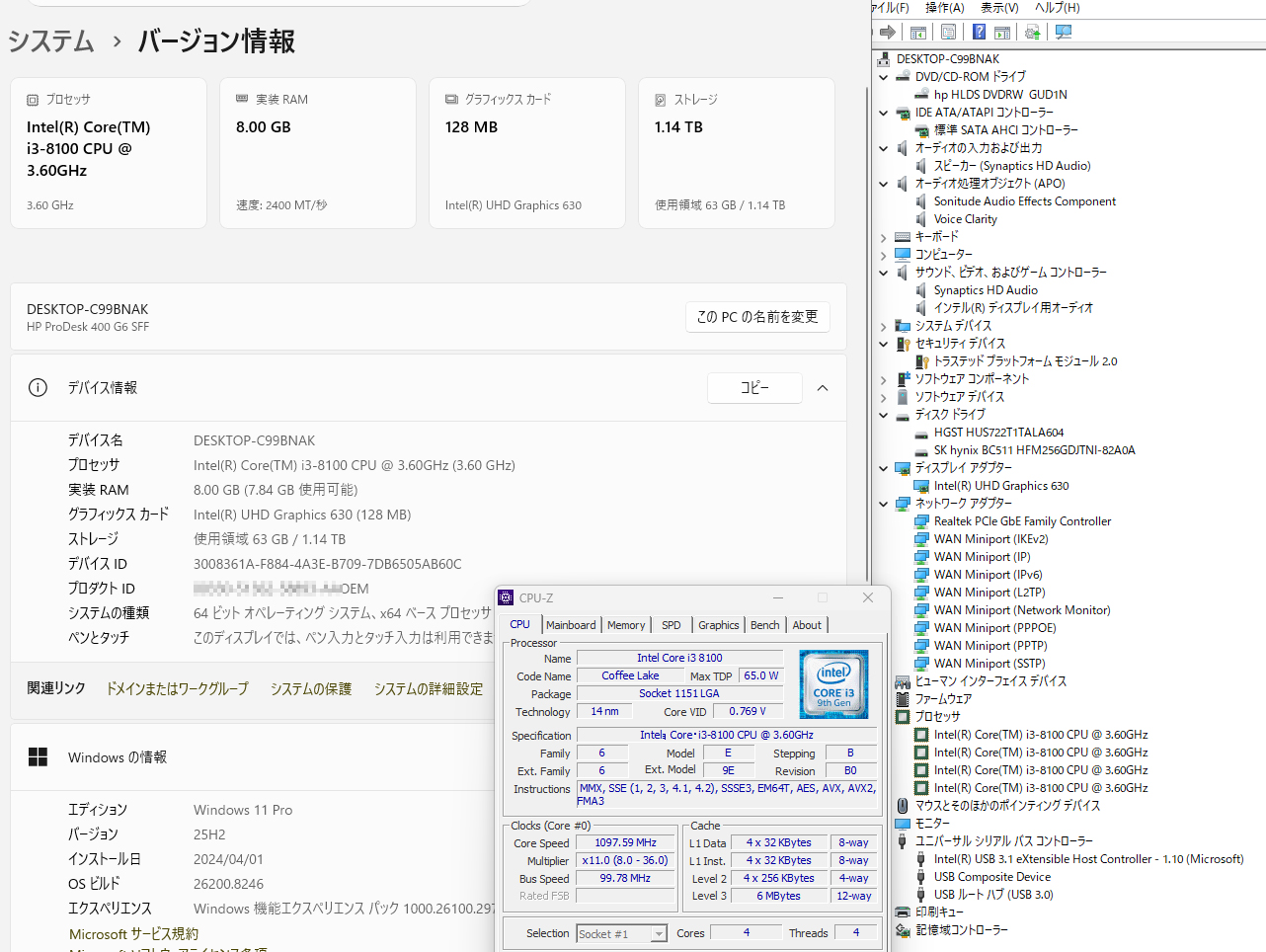This screenshot has width=1266, height=952.
Task: Open the ドメインまたはワークグループ link
Action: point(178,688)
